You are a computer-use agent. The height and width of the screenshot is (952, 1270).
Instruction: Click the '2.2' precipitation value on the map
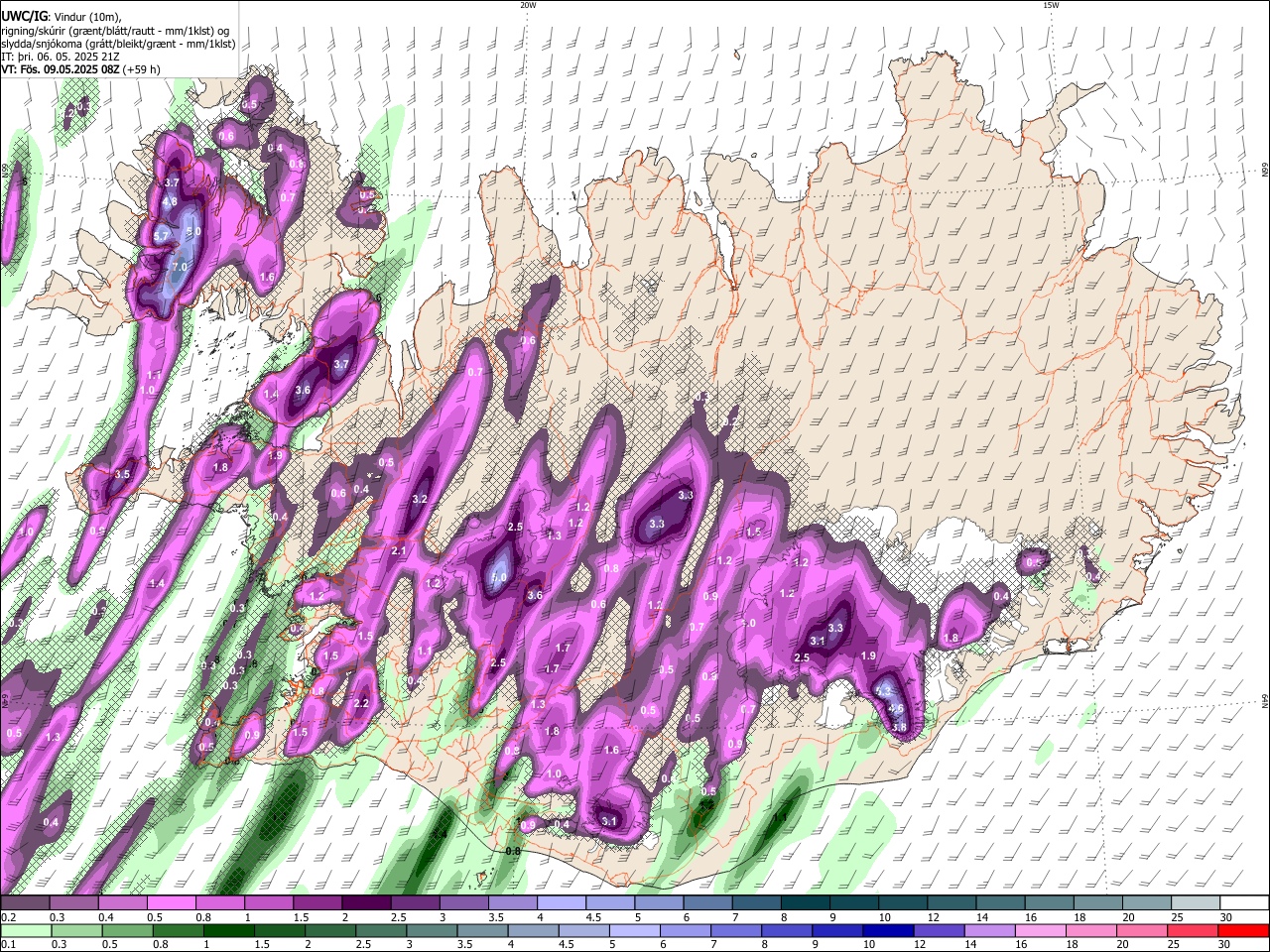coord(361,704)
